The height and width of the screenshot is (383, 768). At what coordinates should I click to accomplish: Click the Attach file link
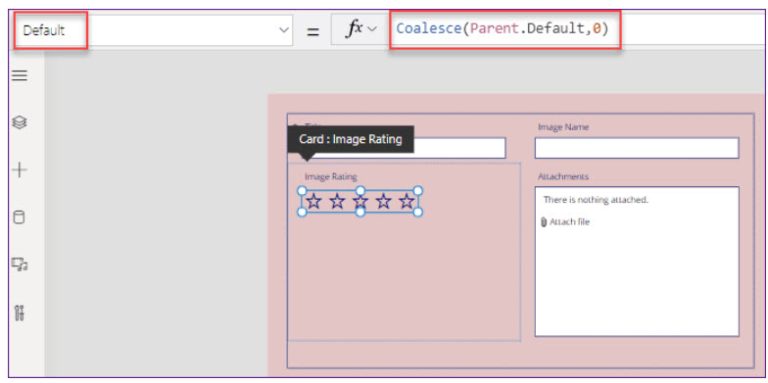point(569,222)
